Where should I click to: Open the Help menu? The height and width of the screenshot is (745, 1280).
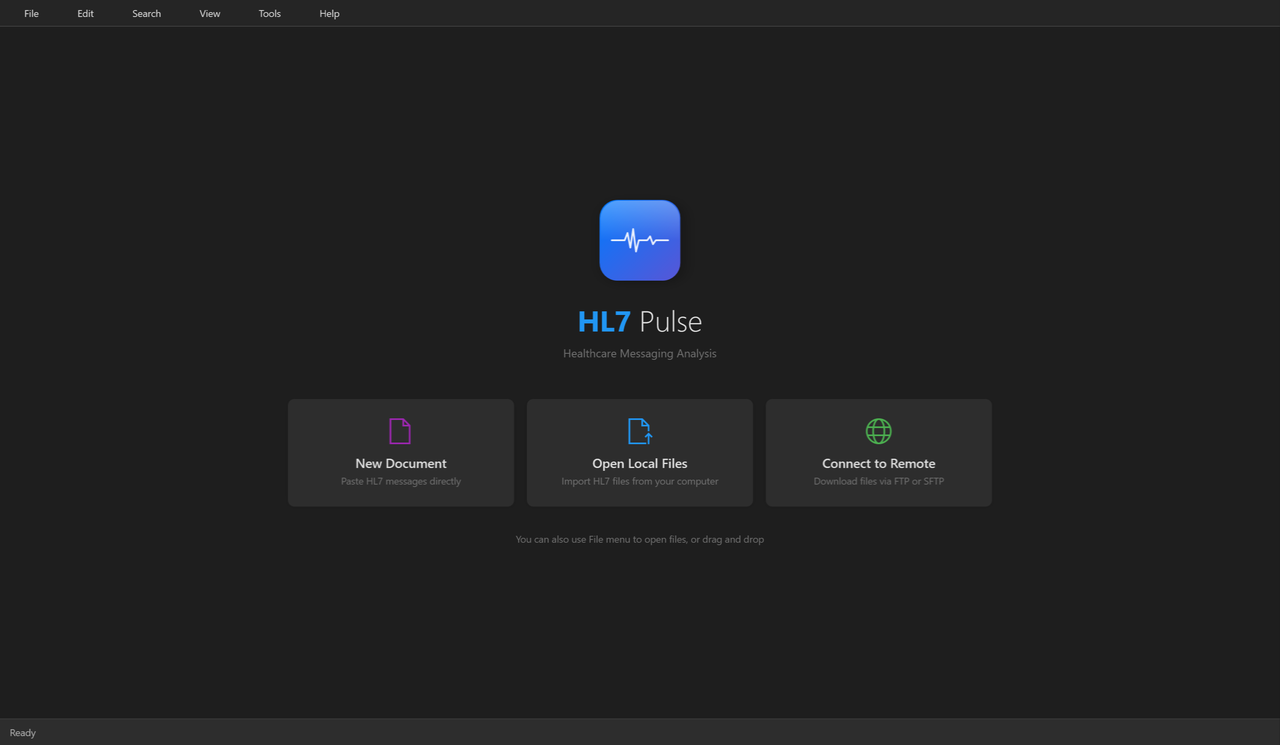coord(330,14)
